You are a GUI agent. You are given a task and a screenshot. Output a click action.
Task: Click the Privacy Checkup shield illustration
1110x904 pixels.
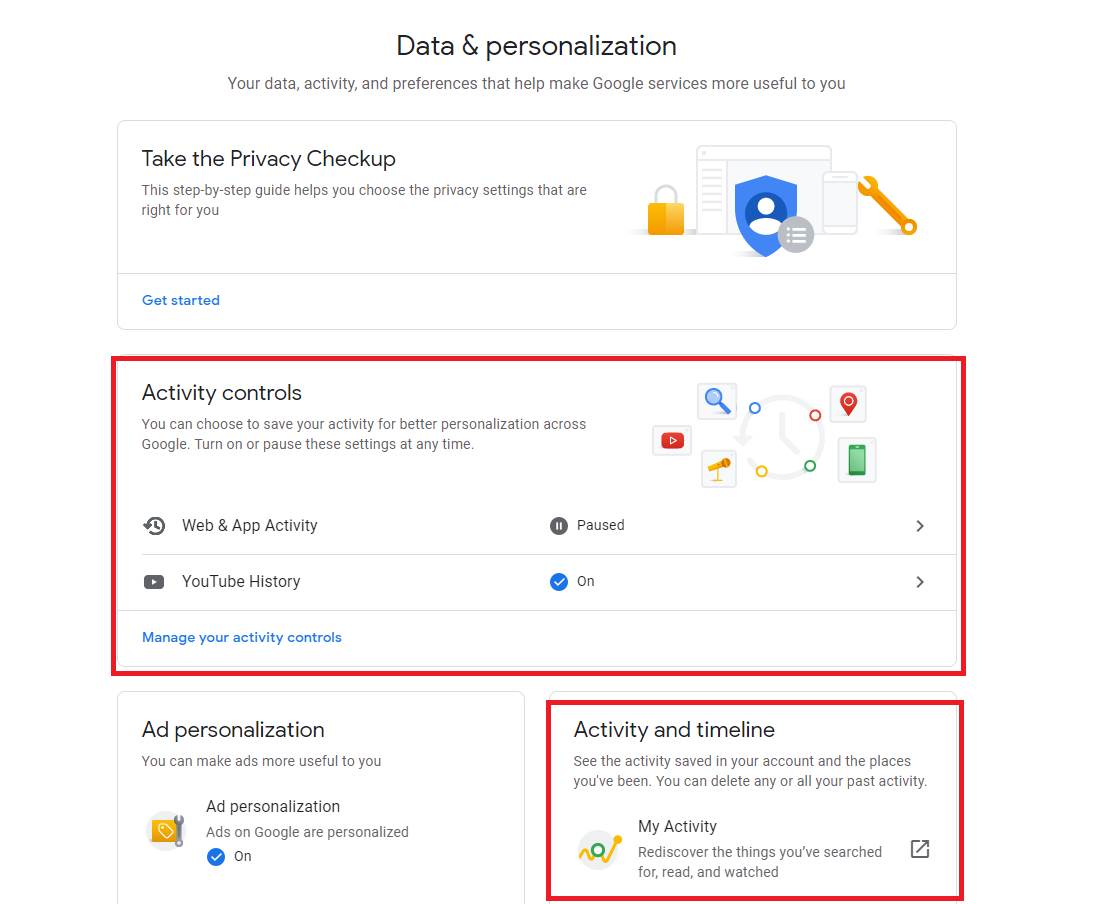pos(766,213)
